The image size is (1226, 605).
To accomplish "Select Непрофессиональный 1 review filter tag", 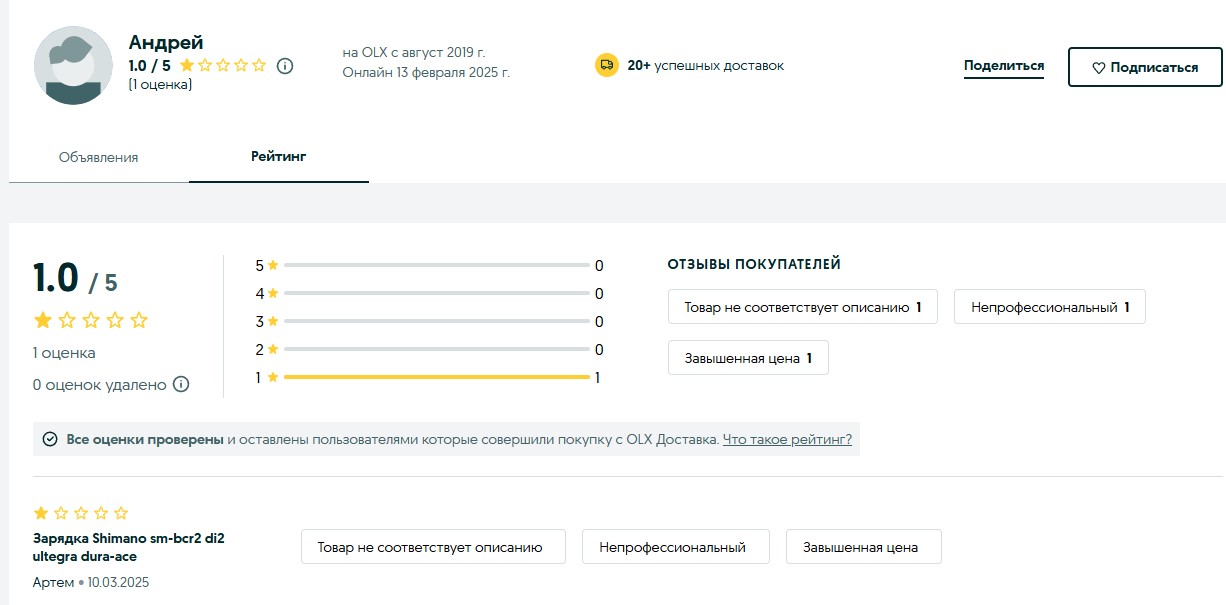I will click(x=1049, y=307).
